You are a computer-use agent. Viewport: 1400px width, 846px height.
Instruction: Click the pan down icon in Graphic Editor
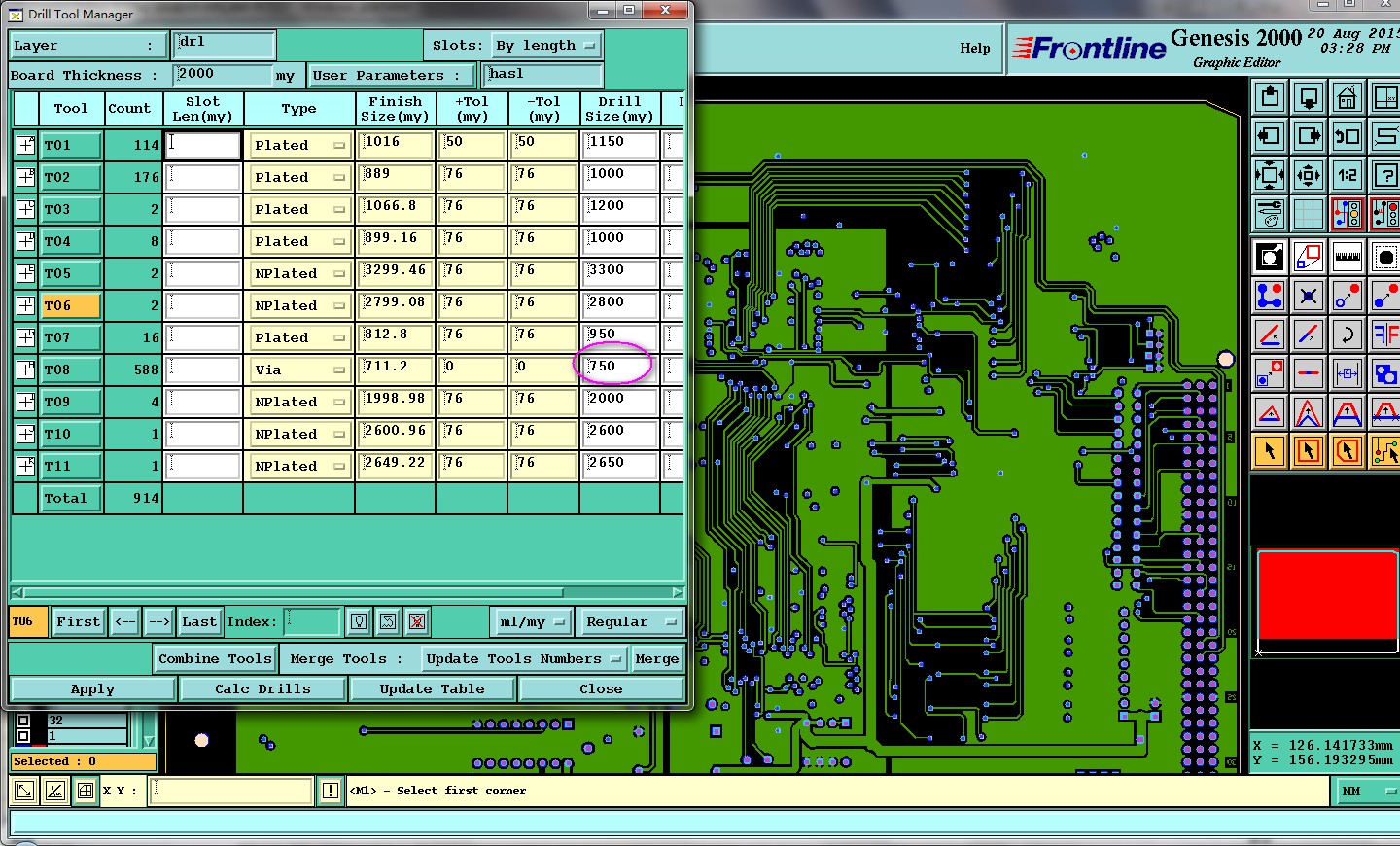coord(1309,97)
